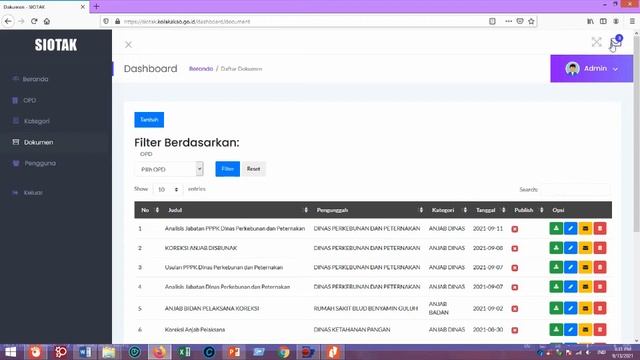Toggle publish status for KOREKSI ANJAB DISBUNAK

point(515,248)
